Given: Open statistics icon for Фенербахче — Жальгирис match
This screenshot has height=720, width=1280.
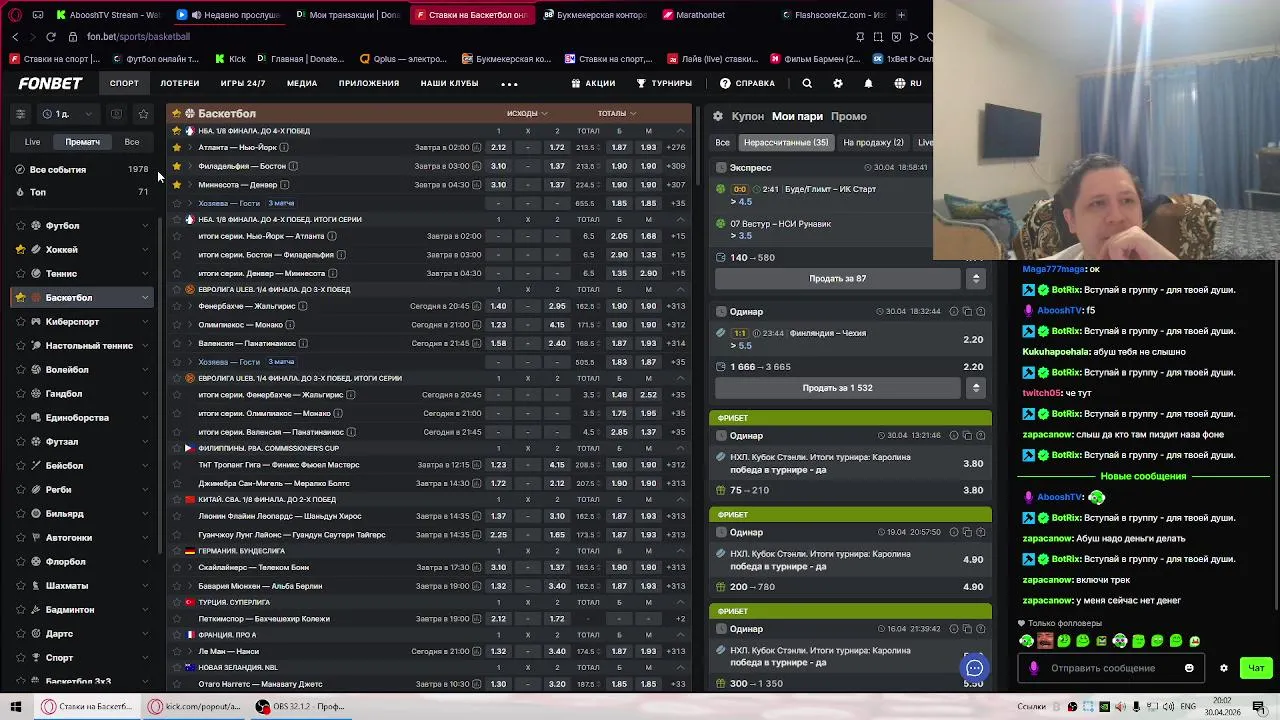Looking at the screenshot, I should click(476, 306).
